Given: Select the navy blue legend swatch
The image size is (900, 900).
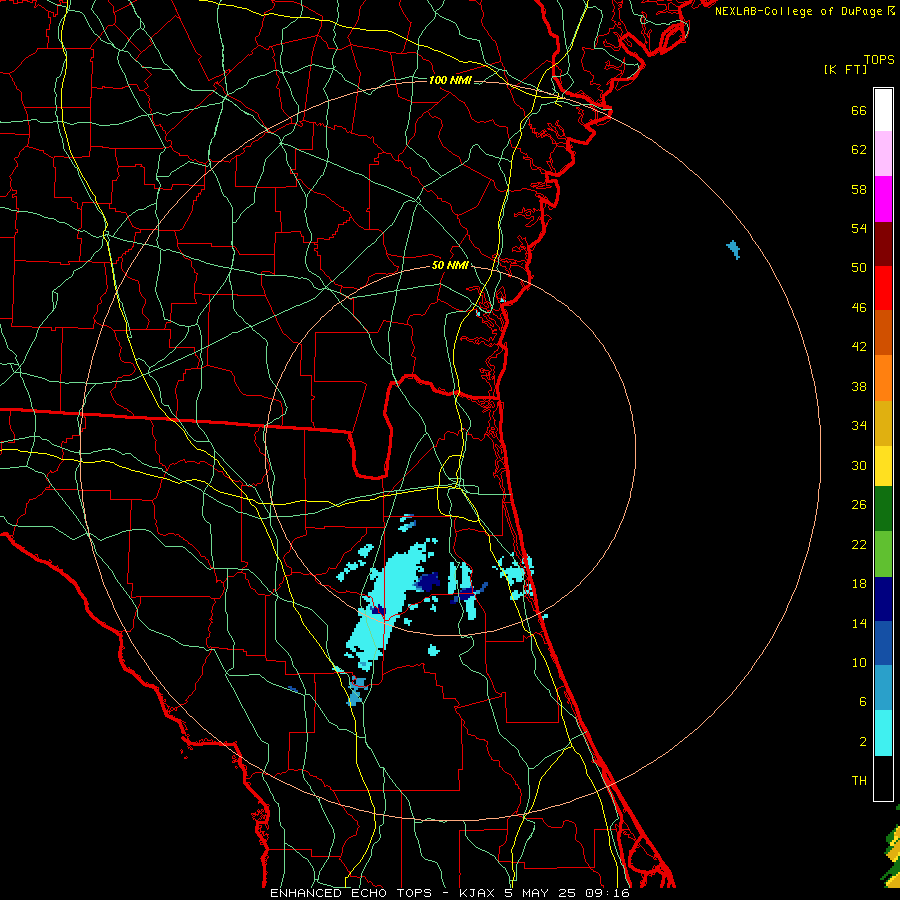Looking at the screenshot, I should pos(883,599).
